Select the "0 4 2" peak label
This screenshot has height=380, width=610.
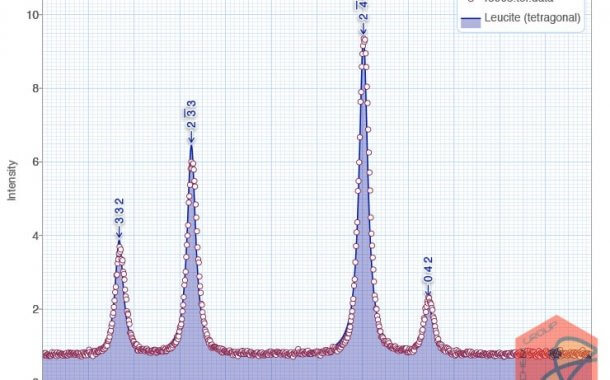(x=428, y=270)
